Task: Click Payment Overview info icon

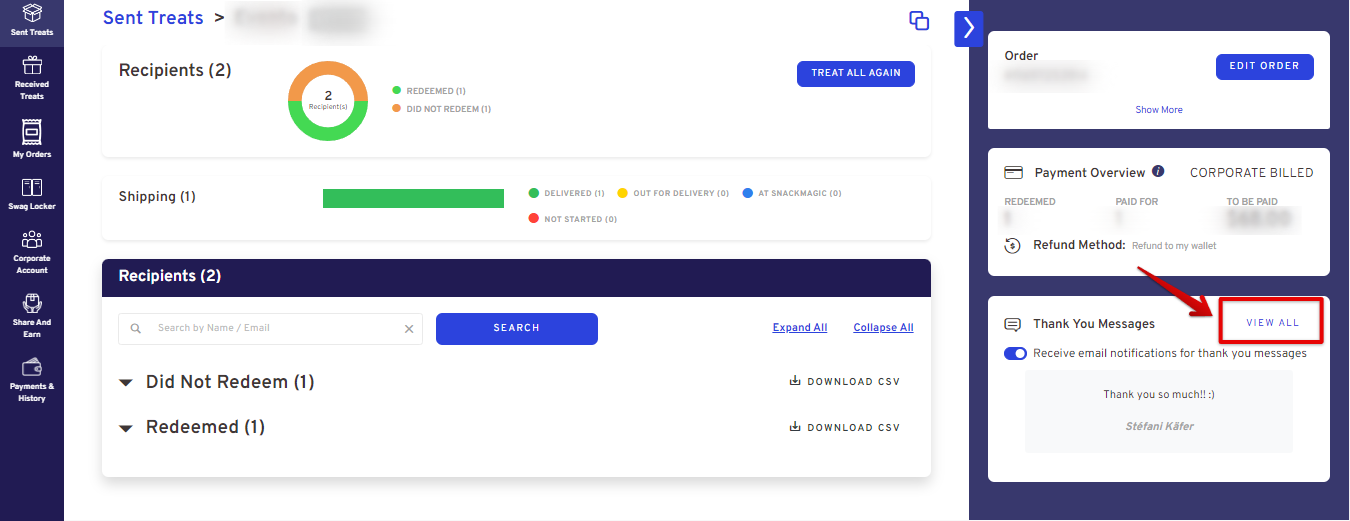Action: coord(1158,172)
